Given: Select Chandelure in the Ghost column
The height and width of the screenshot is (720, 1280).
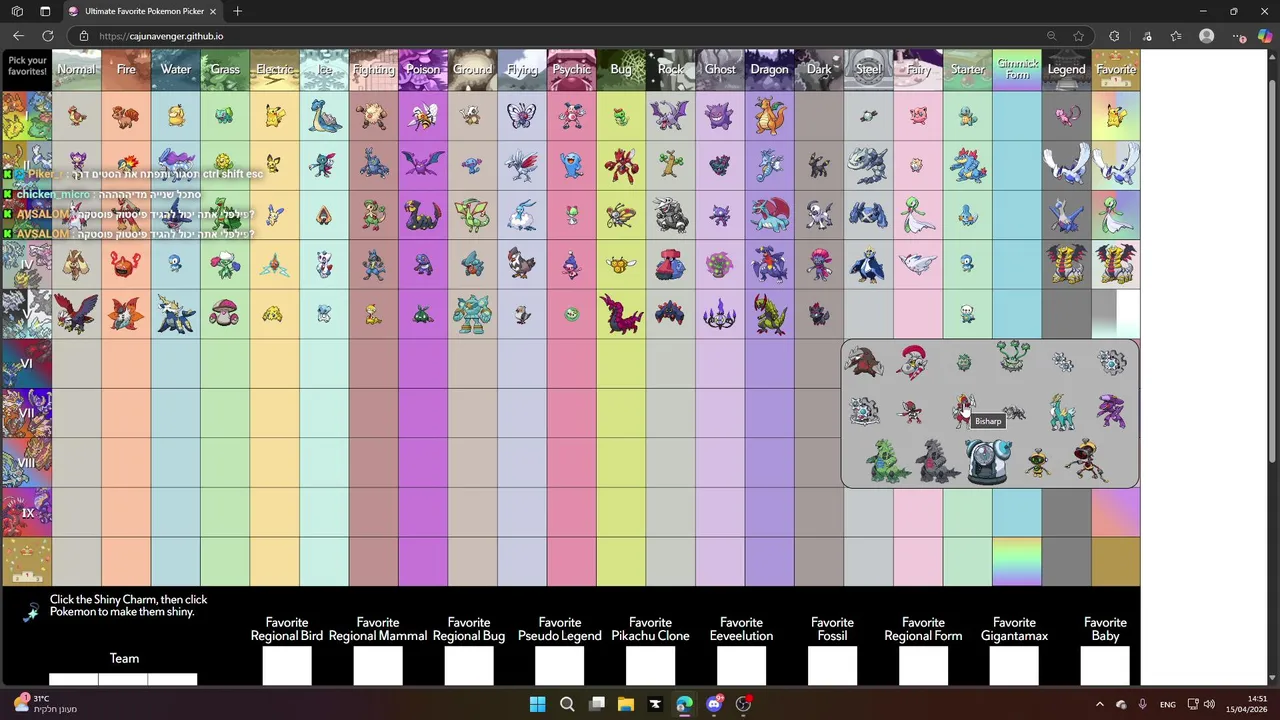Looking at the screenshot, I should coord(720,315).
